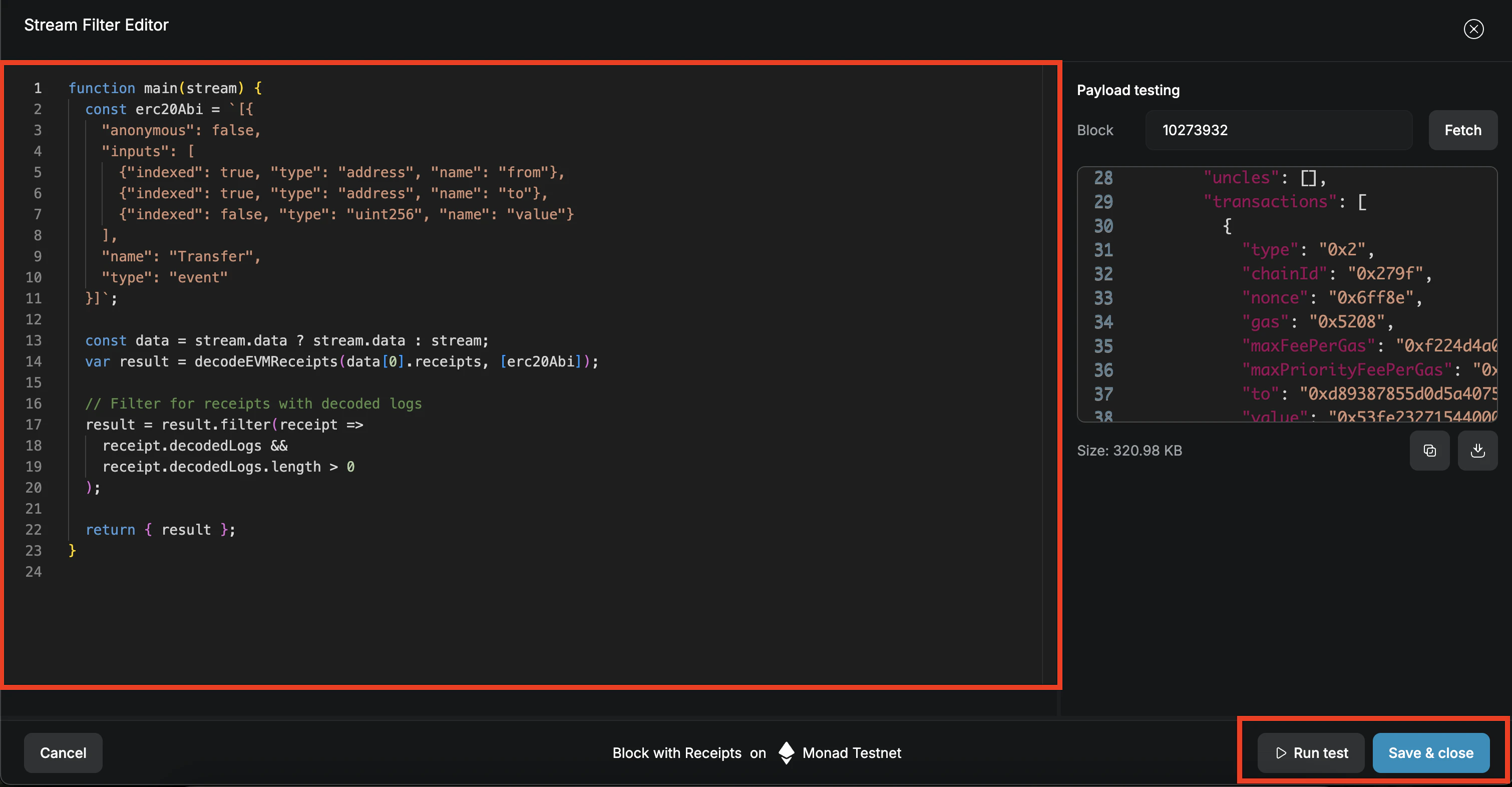This screenshot has width=1512, height=787.
Task: Click the play icon inside Run test
Action: pos(1281,753)
